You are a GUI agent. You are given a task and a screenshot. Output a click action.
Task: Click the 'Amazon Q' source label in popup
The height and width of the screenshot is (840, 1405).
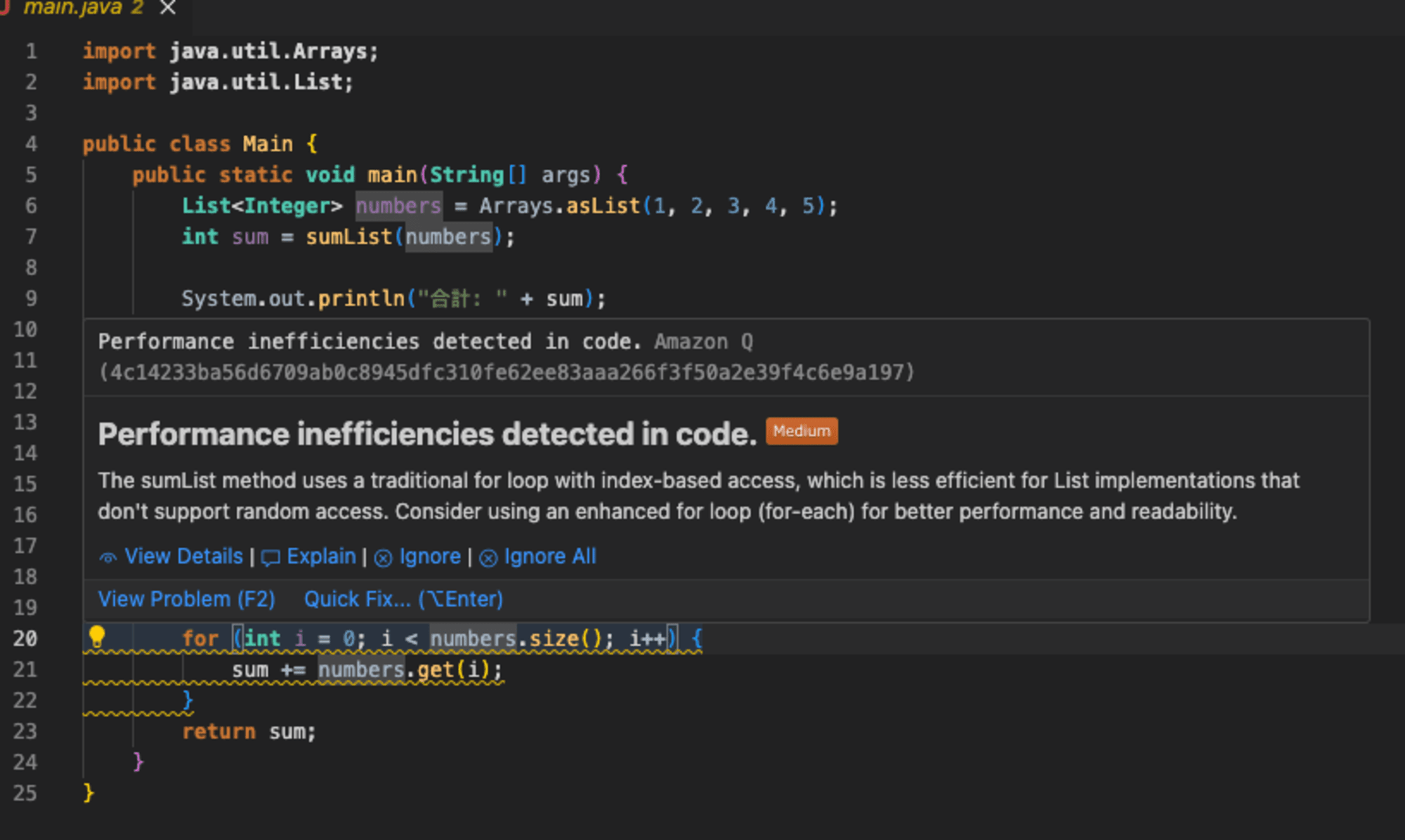(703, 341)
